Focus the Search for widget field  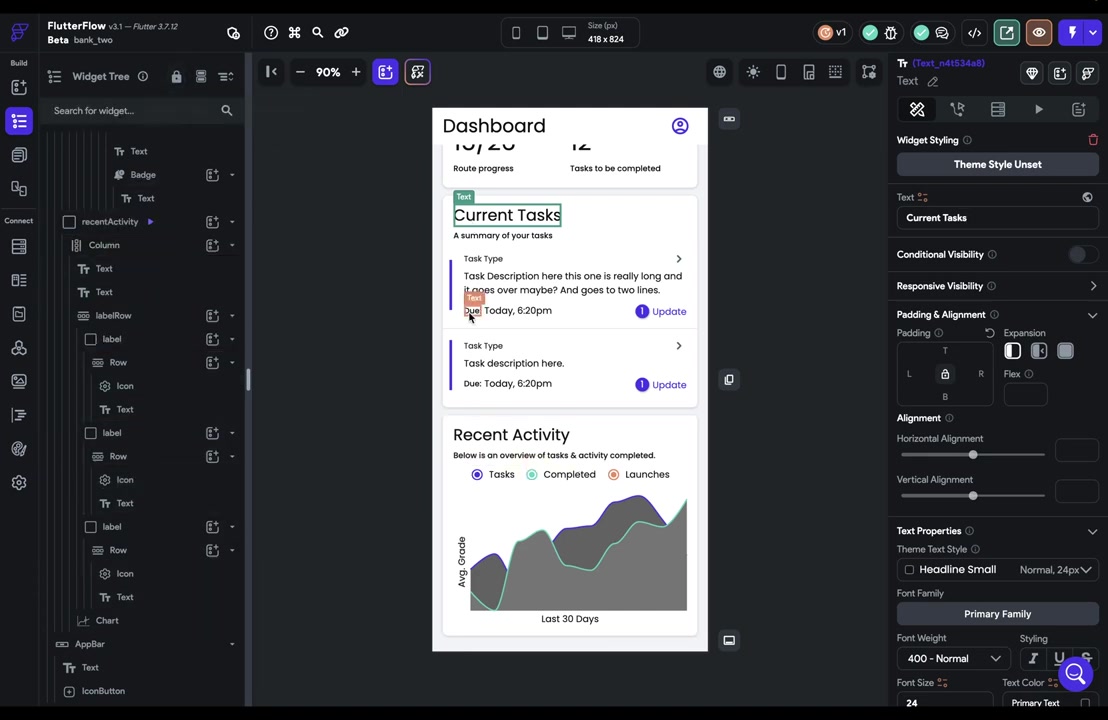click(x=141, y=111)
